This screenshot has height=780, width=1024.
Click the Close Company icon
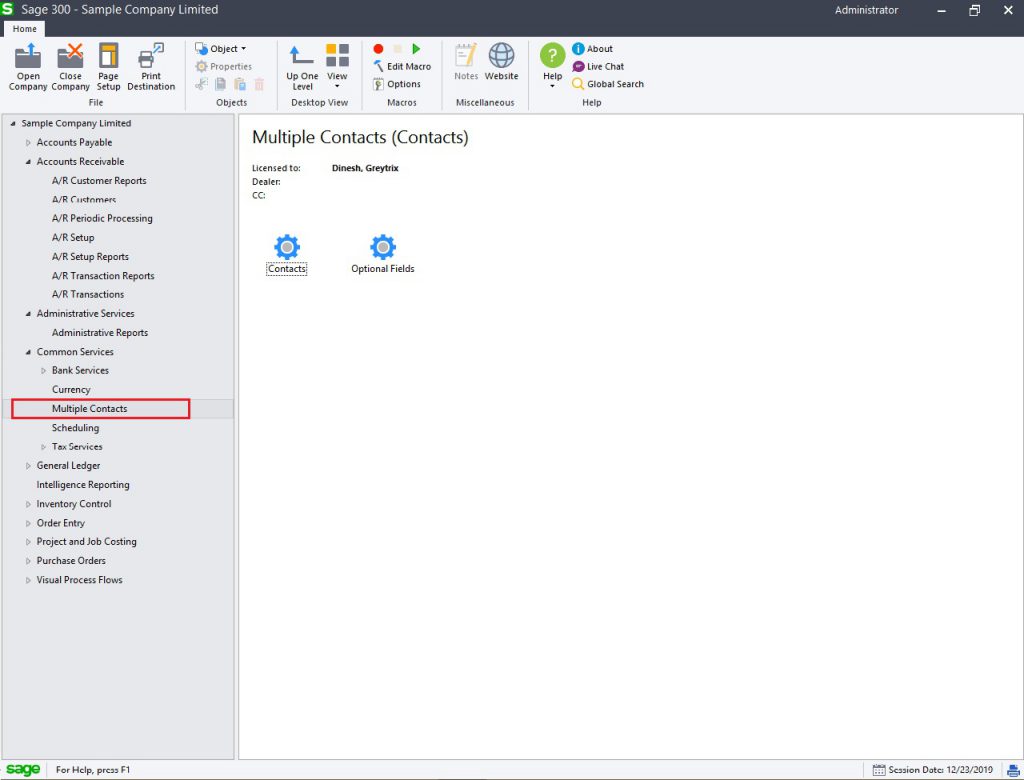point(70,67)
